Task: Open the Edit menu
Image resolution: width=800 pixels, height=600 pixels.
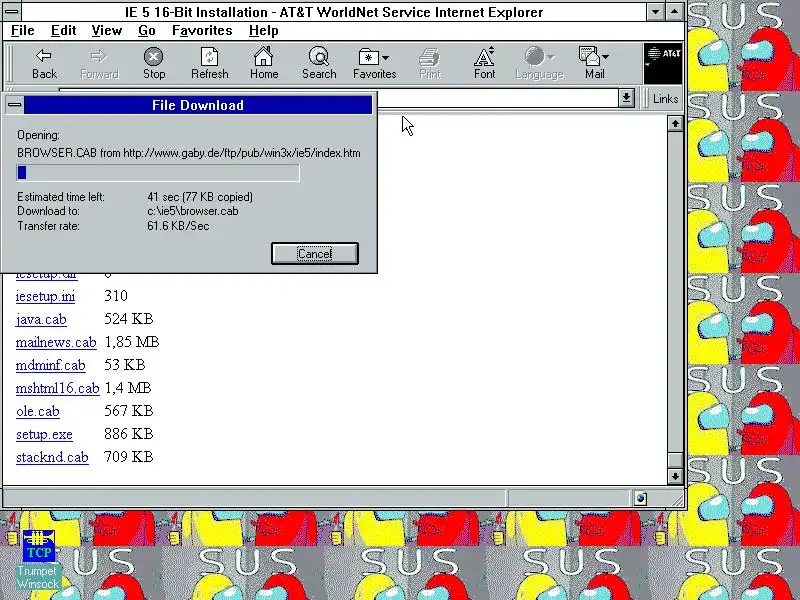Action: (x=63, y=31)
